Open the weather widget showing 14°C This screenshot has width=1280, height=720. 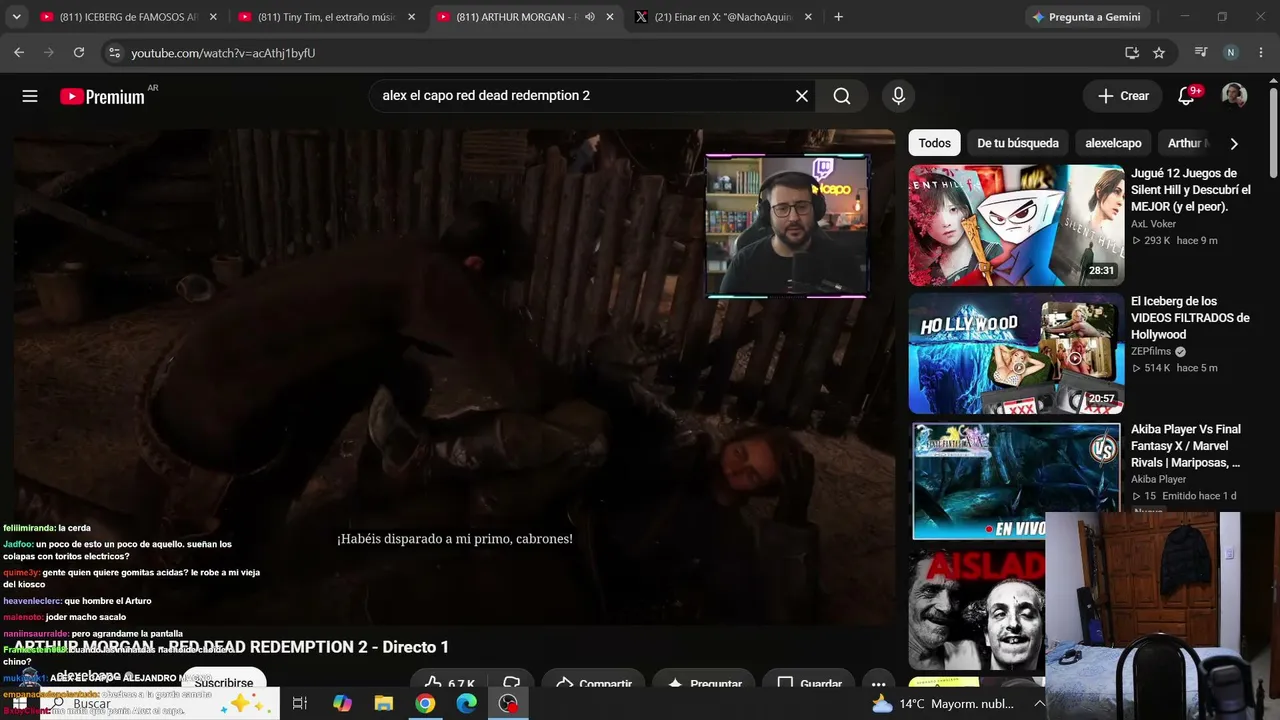click(x=942, y=704)
